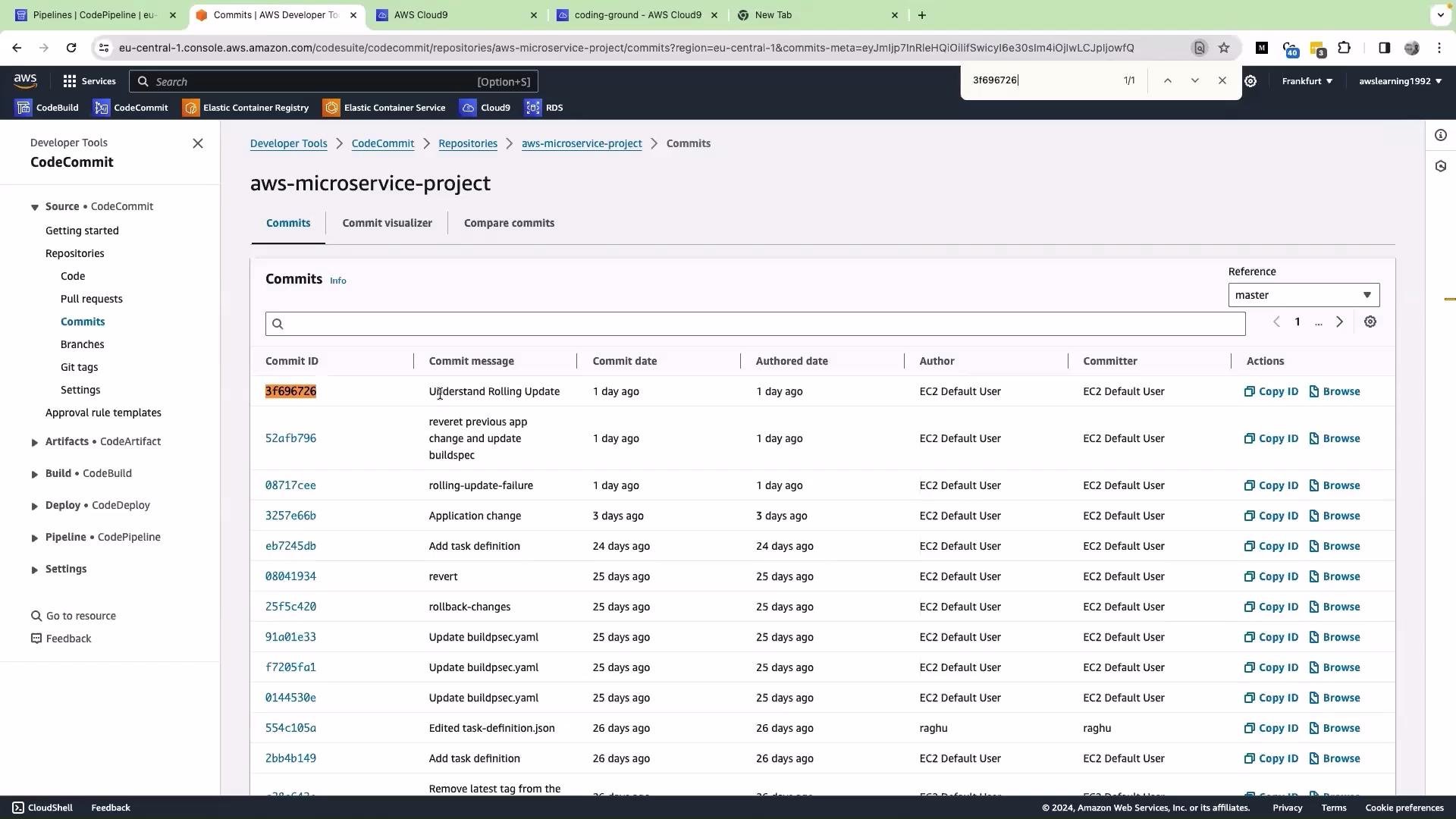Open commits table preferences gear
Screen dimensions: 1456x819
pyautogui.click(x=1370, y=322)
